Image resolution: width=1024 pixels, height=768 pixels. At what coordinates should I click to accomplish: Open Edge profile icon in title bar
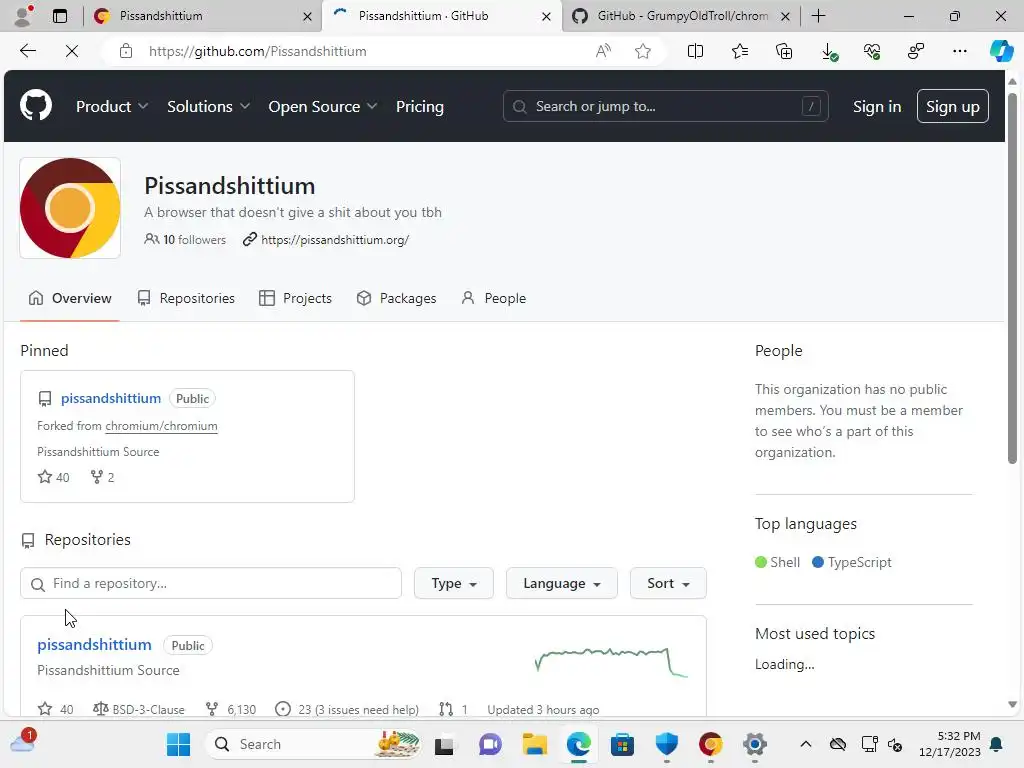pyautogui.click(x=24, y=16)
